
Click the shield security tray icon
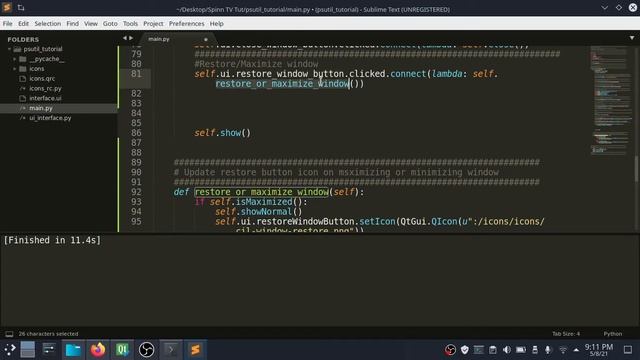464,350
